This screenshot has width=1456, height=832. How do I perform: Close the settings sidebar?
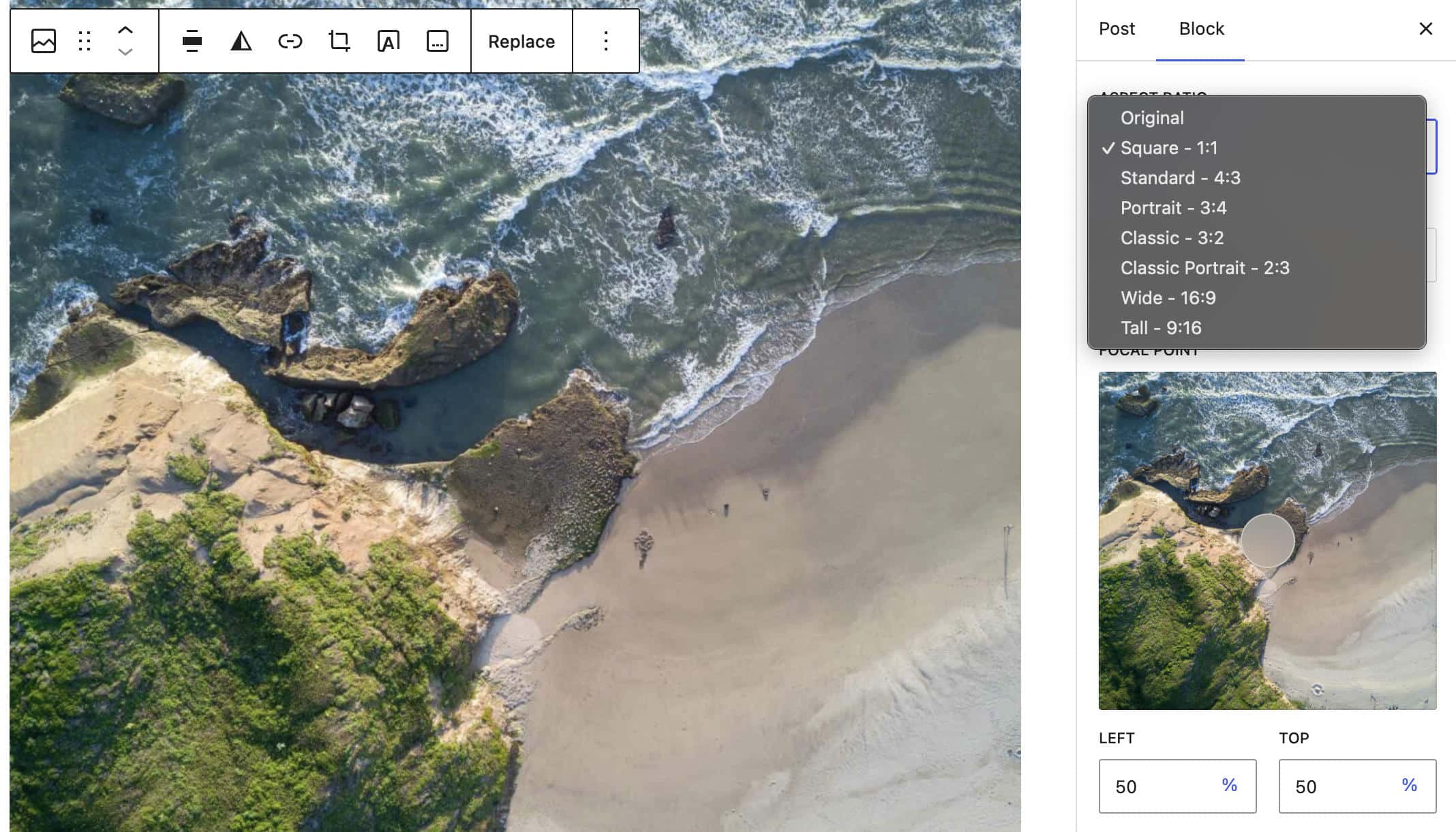point(1425,29)
